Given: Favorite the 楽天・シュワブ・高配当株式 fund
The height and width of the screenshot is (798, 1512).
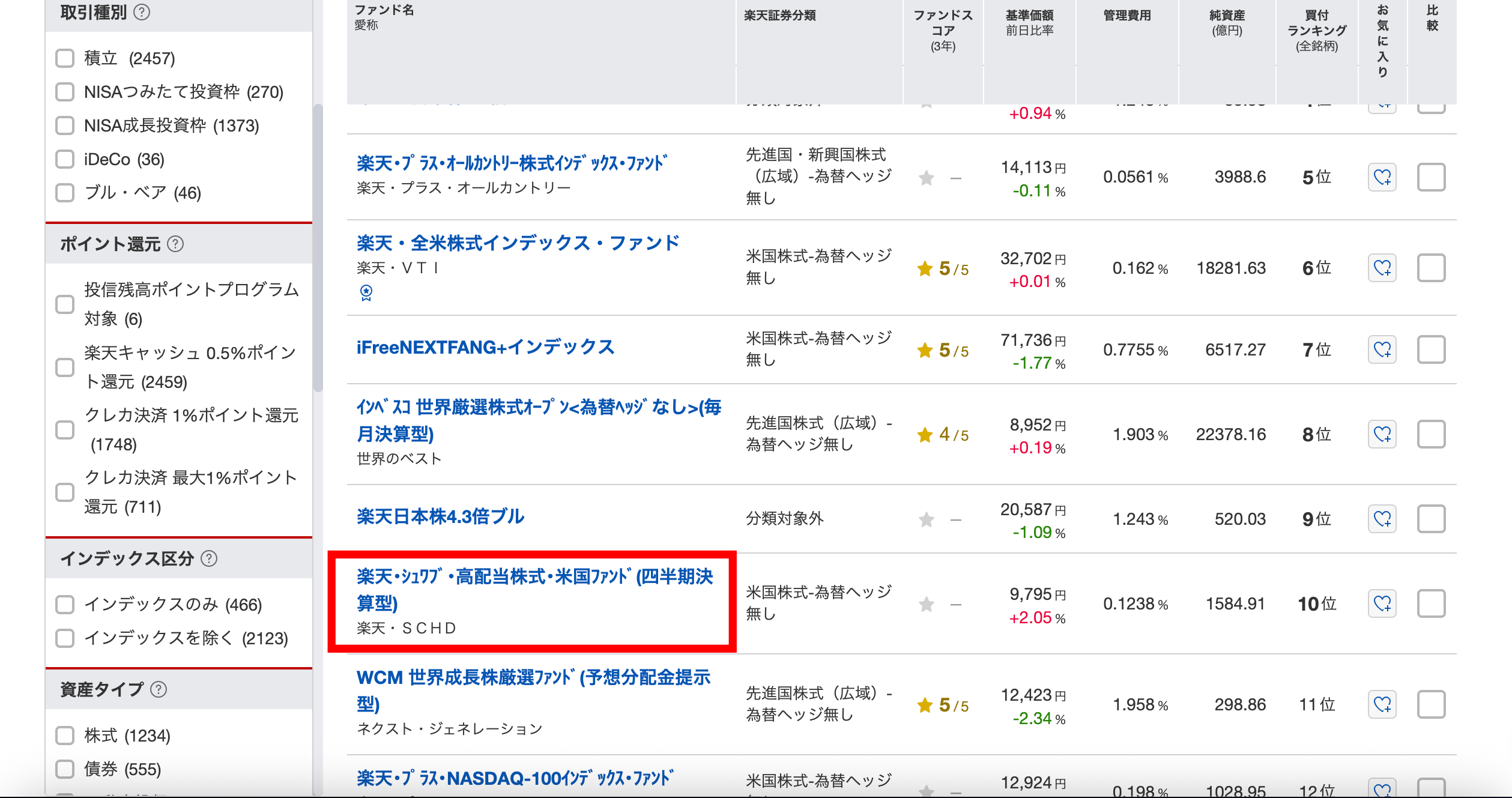Looking at the screenshot, I should click(x=1382, y=603).
